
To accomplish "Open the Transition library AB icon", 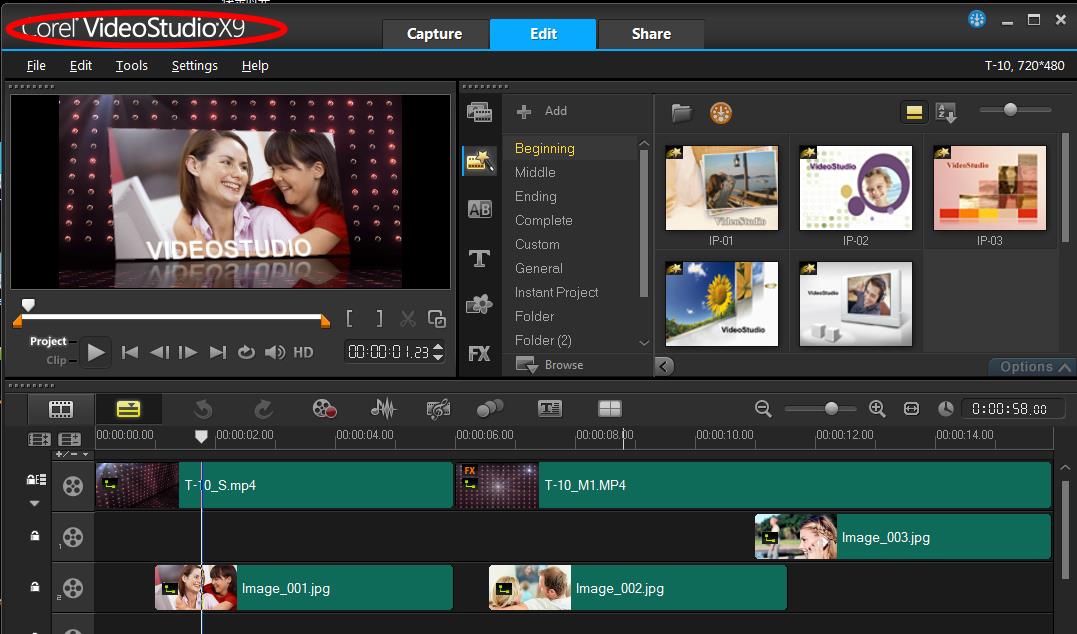I will 479,210.
